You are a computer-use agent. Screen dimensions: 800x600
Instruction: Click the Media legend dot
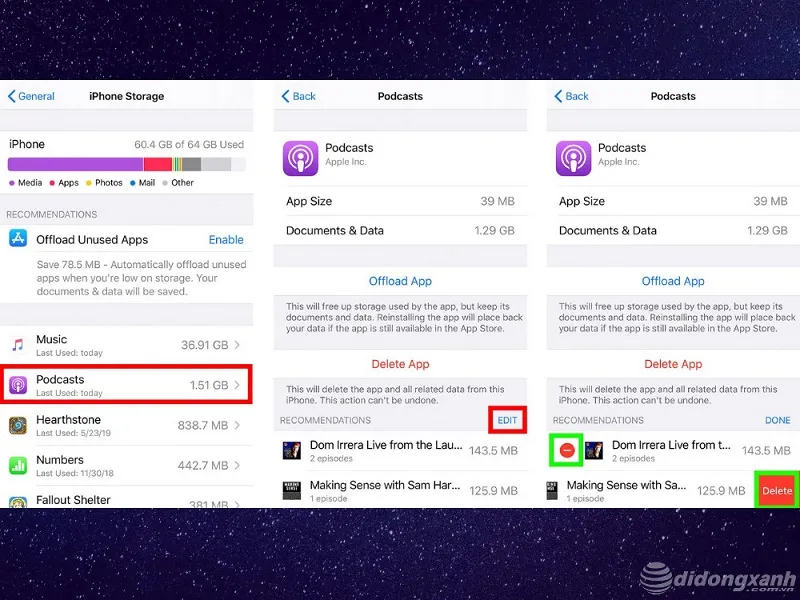[x=12, y=183]
